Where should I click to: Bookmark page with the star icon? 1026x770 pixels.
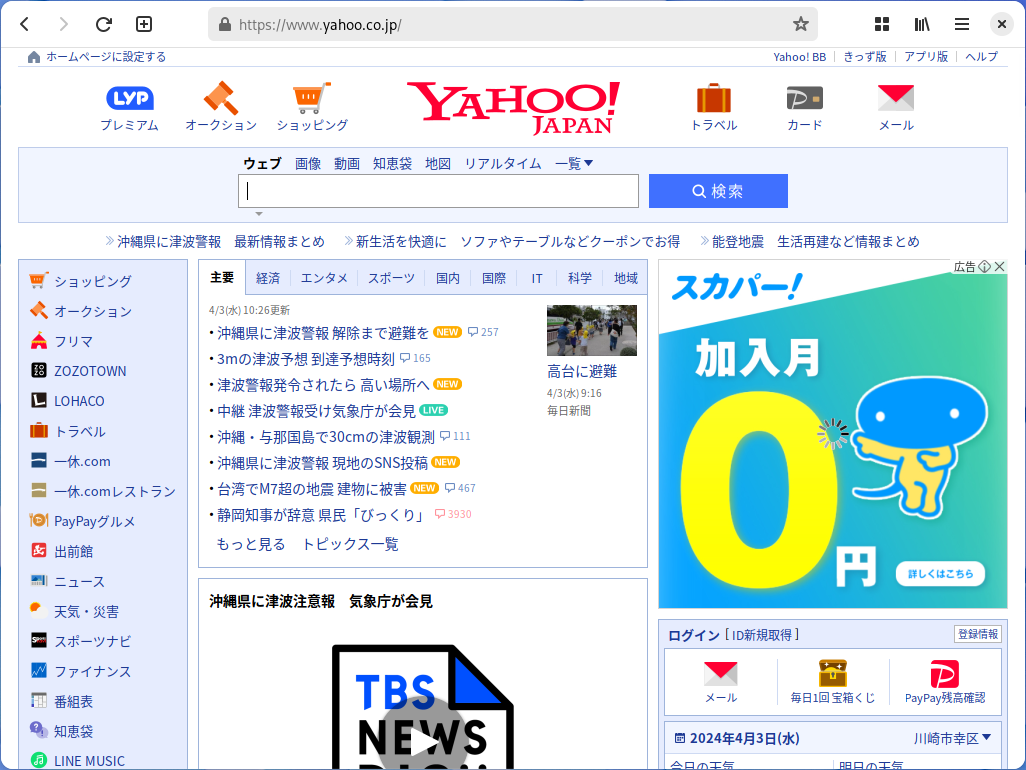click(800, 25)
